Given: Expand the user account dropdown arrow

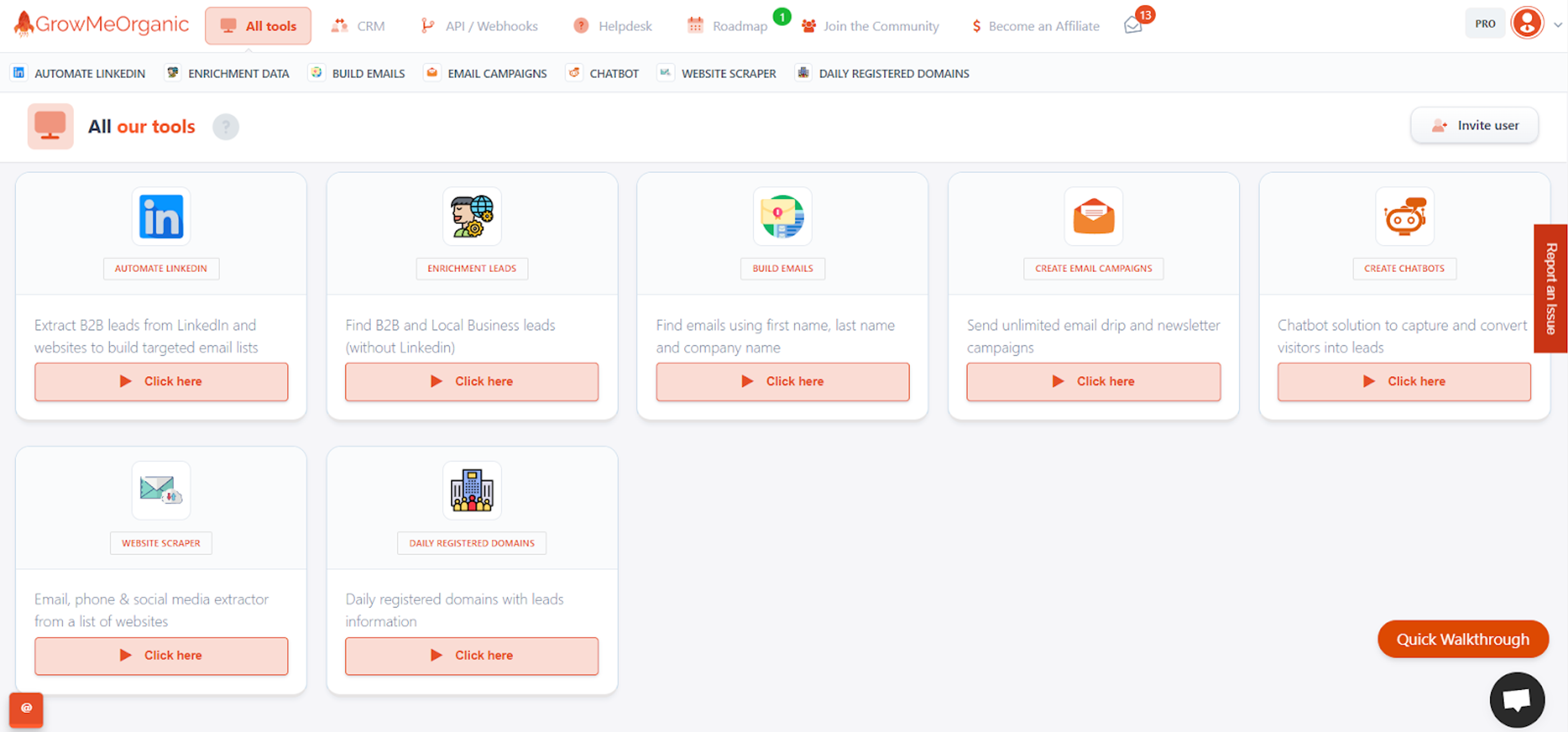Looking at the screenshot, I should (1558, 26).
